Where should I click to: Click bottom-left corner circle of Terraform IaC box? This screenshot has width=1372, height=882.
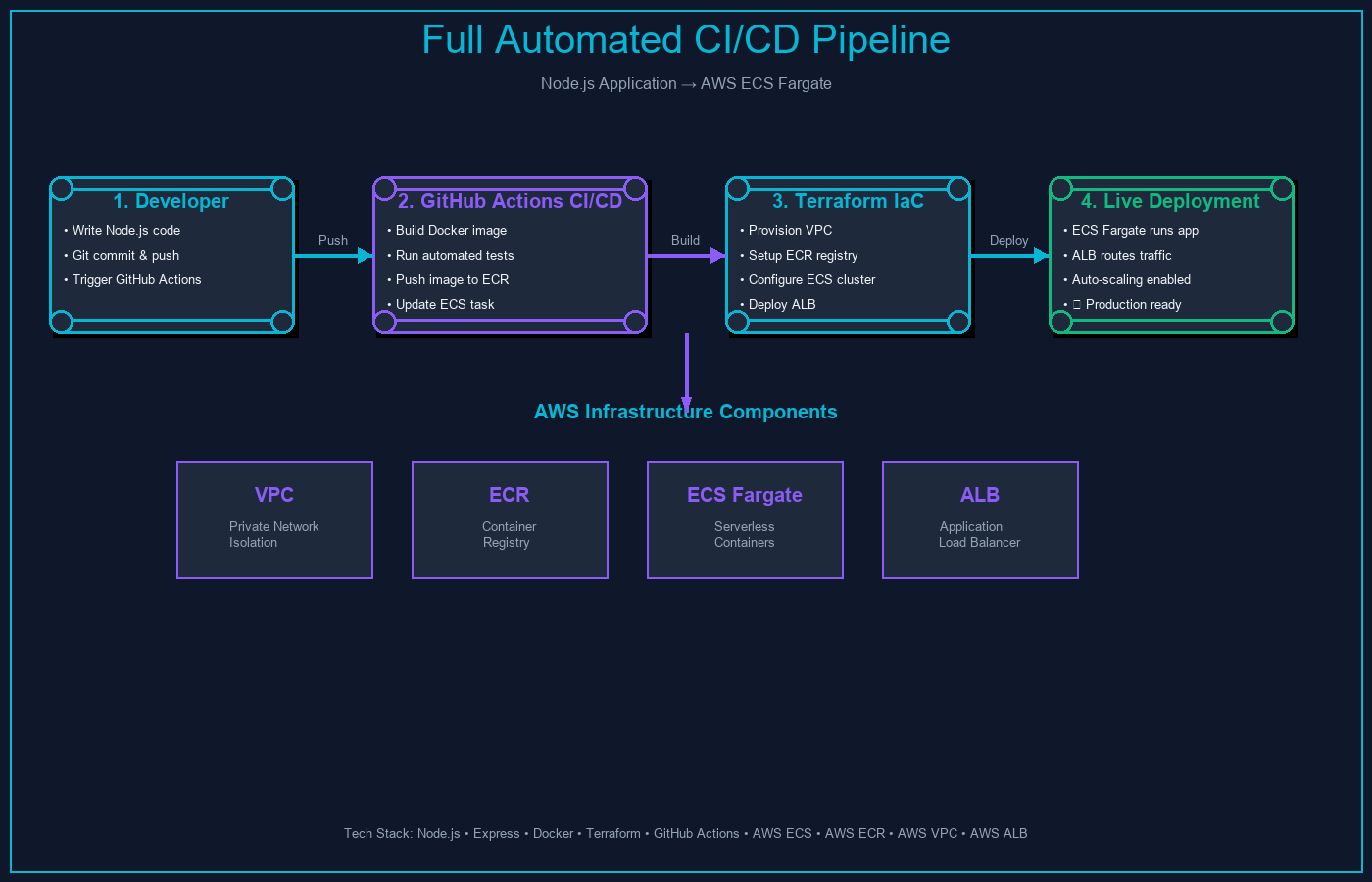(x=738, y=321)
